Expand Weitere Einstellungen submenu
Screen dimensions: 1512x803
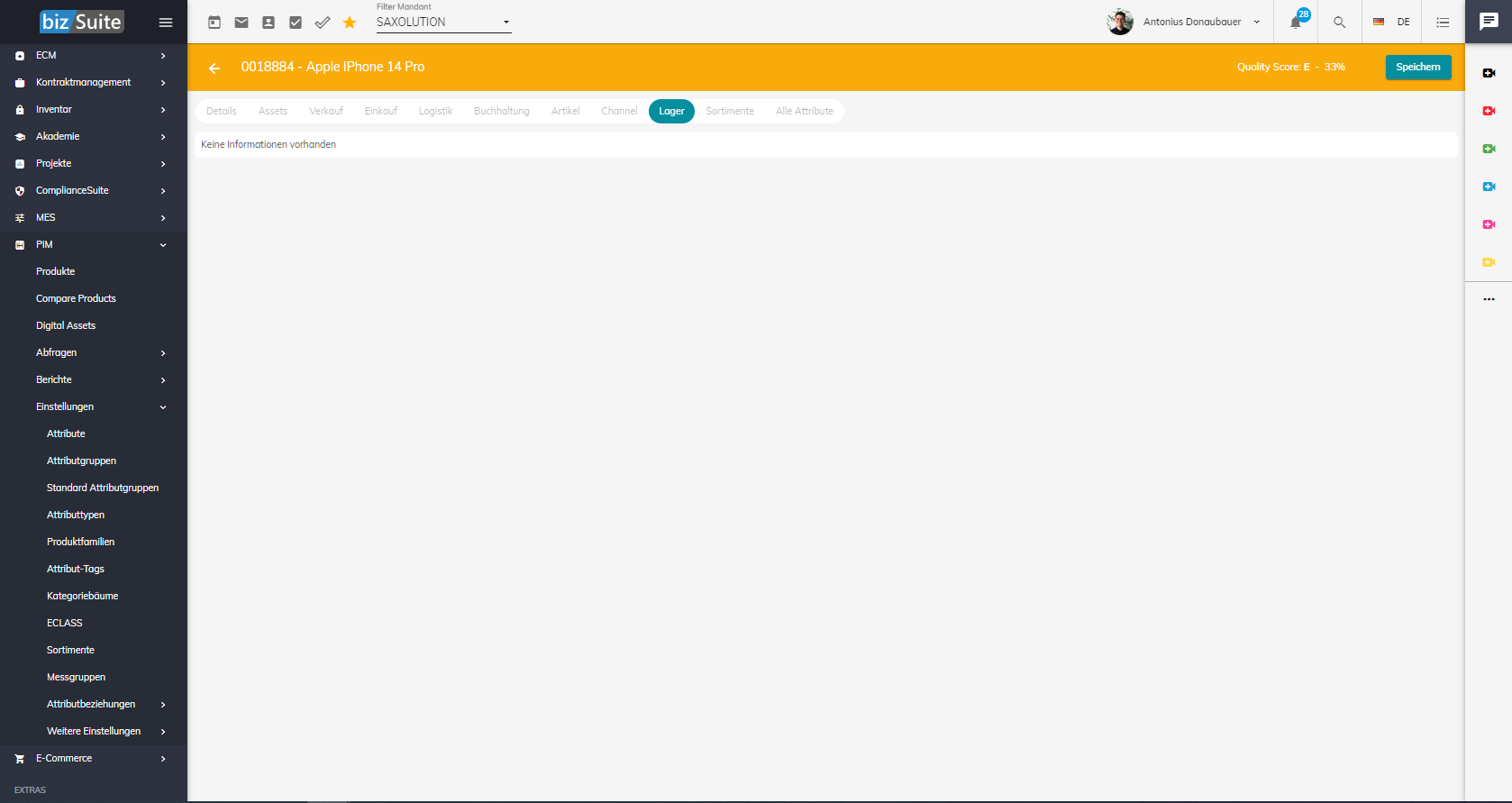[x=94, y=731]
